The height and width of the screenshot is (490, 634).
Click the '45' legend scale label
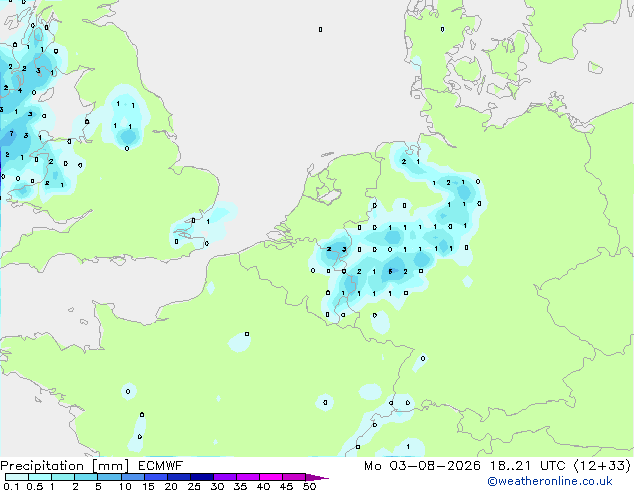(x=286, y=486)
